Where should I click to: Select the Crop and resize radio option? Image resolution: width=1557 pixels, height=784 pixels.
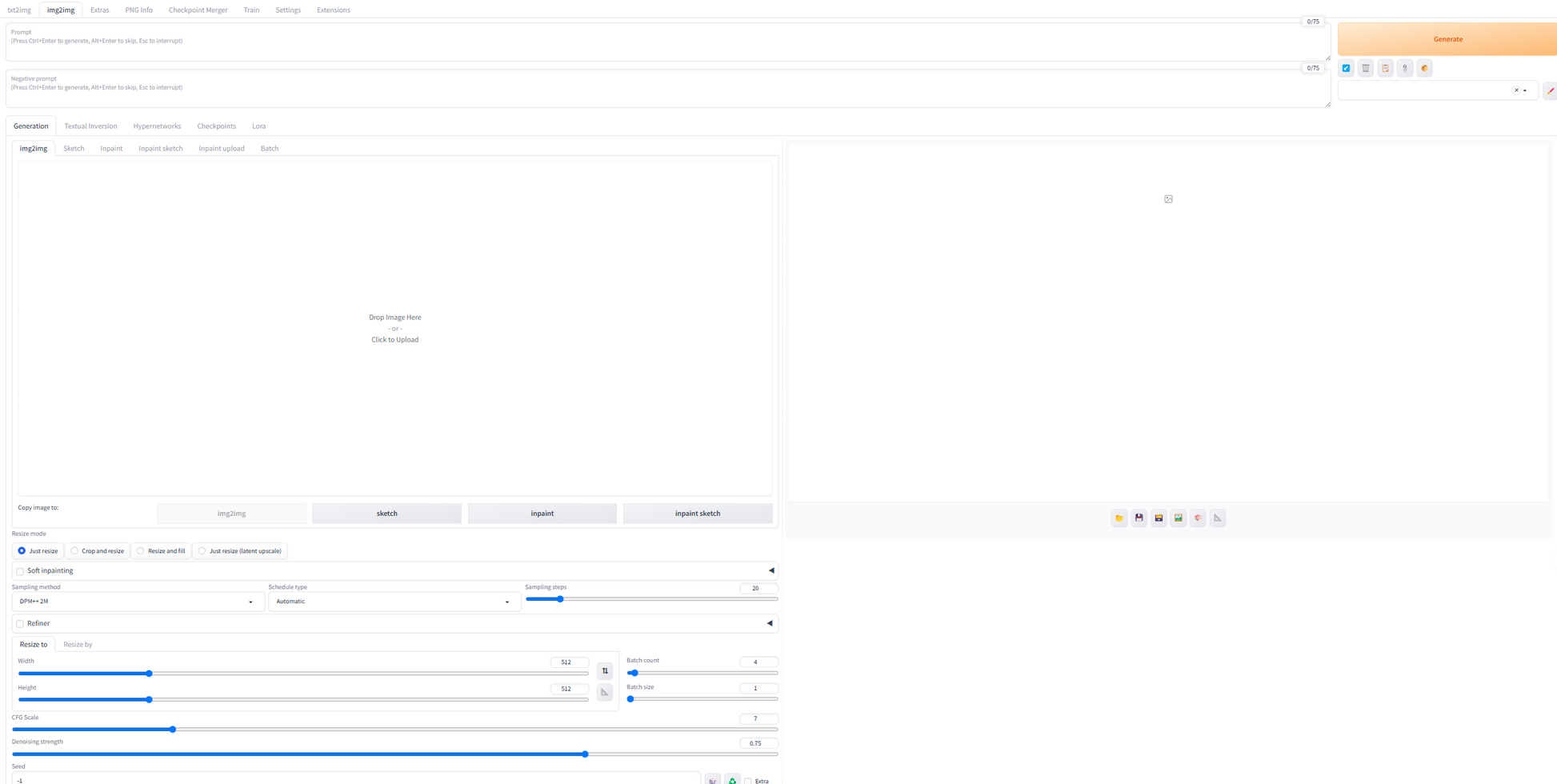75,551
